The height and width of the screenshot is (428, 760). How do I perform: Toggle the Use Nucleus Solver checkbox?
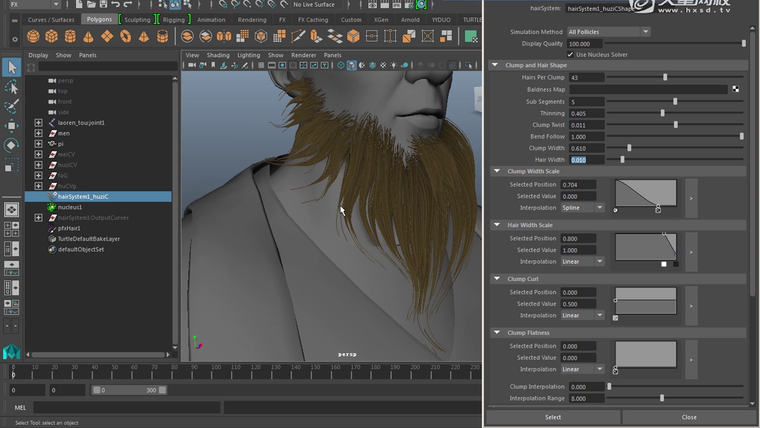pyautogui.click(x=572, y=54)
